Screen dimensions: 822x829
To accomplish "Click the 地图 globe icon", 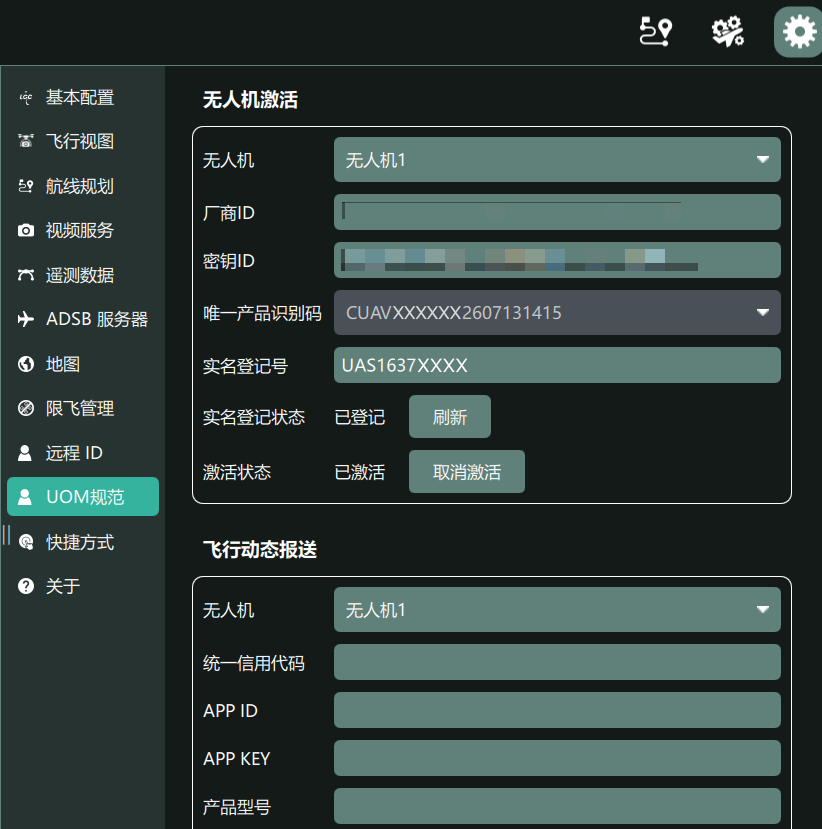I will pyautogui.click(x=25, y=364).
